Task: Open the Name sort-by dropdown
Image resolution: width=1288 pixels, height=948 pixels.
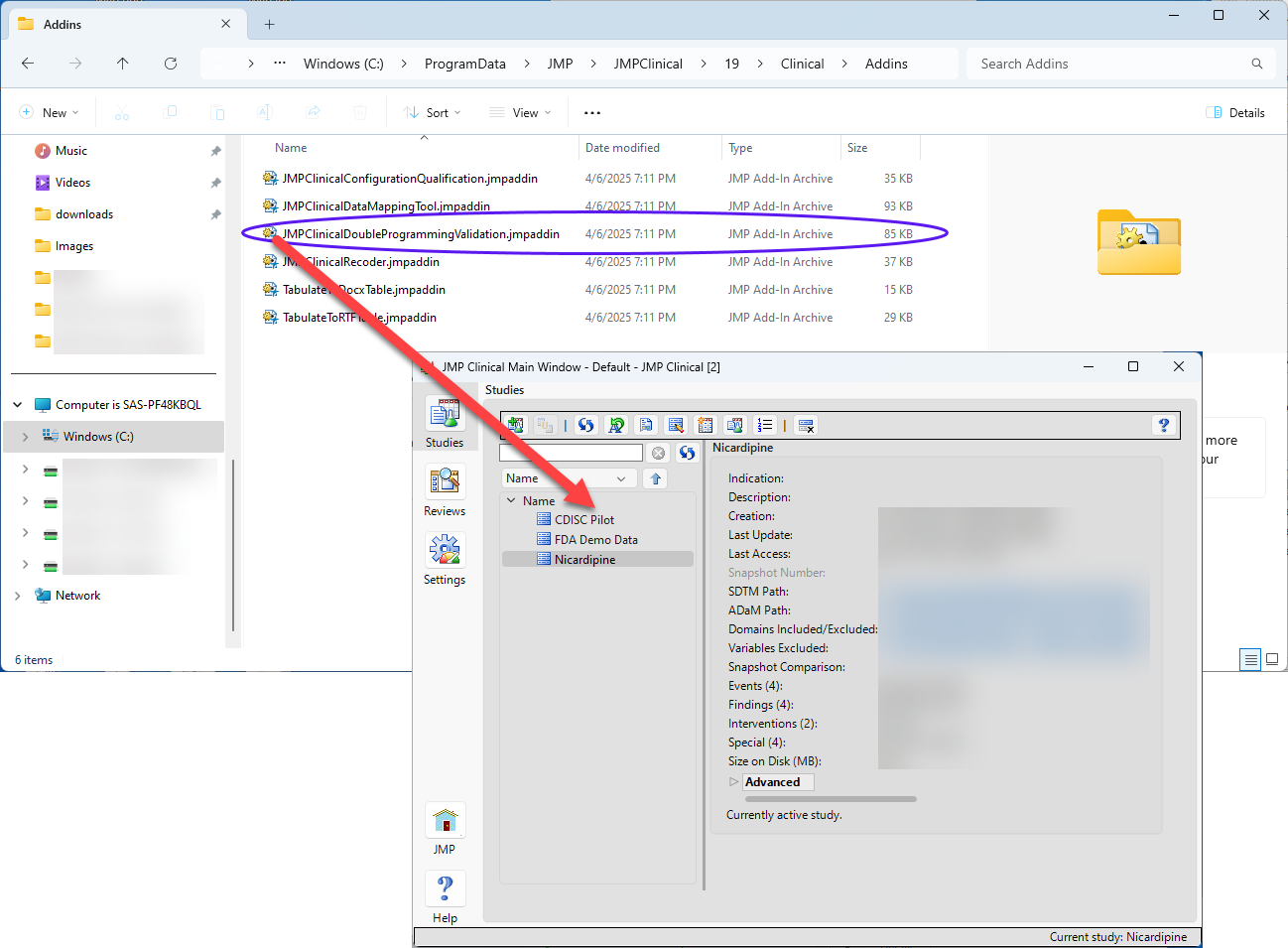Action: 569,478
